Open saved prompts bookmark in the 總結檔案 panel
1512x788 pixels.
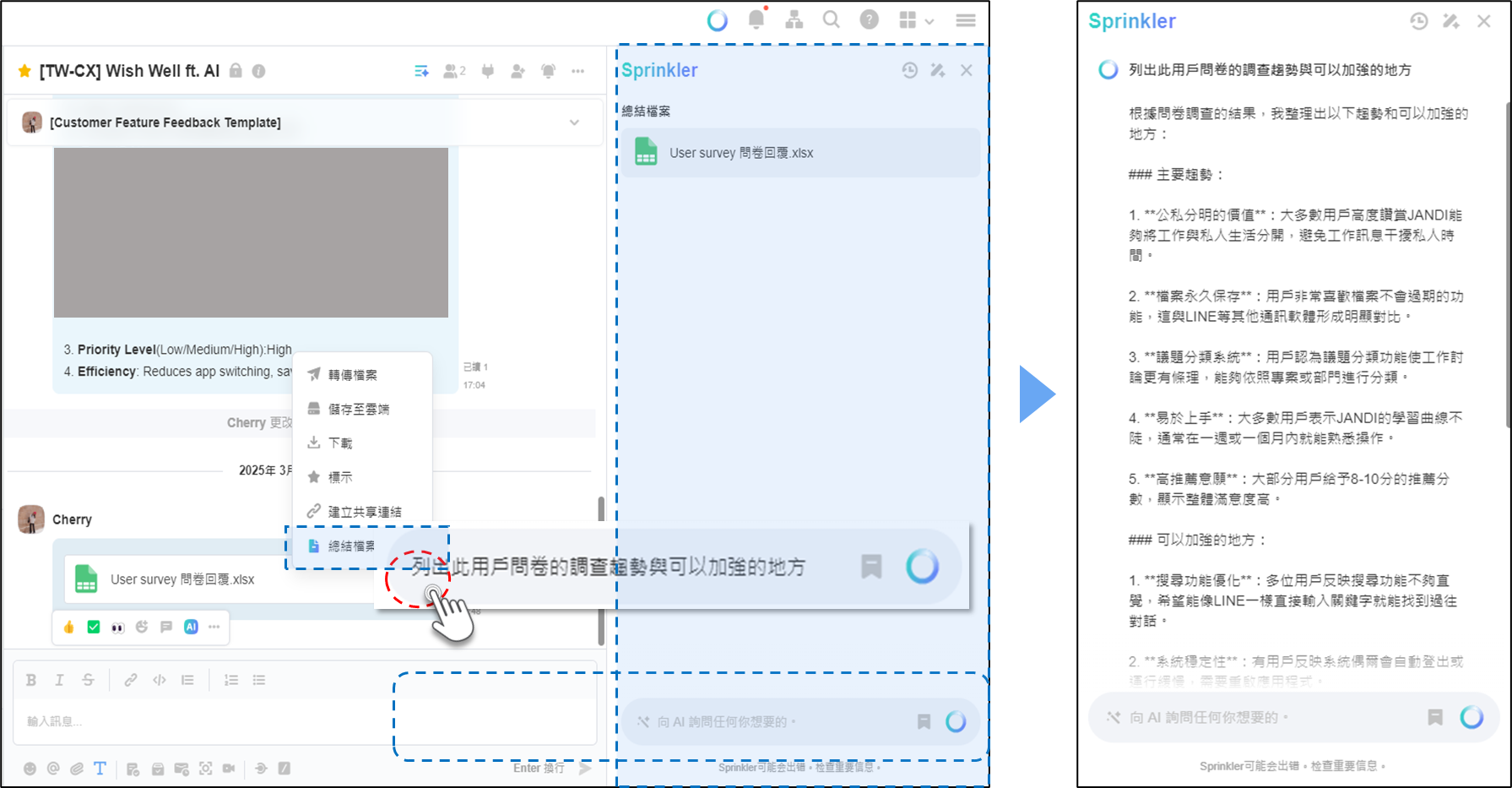tap(924, 722)
